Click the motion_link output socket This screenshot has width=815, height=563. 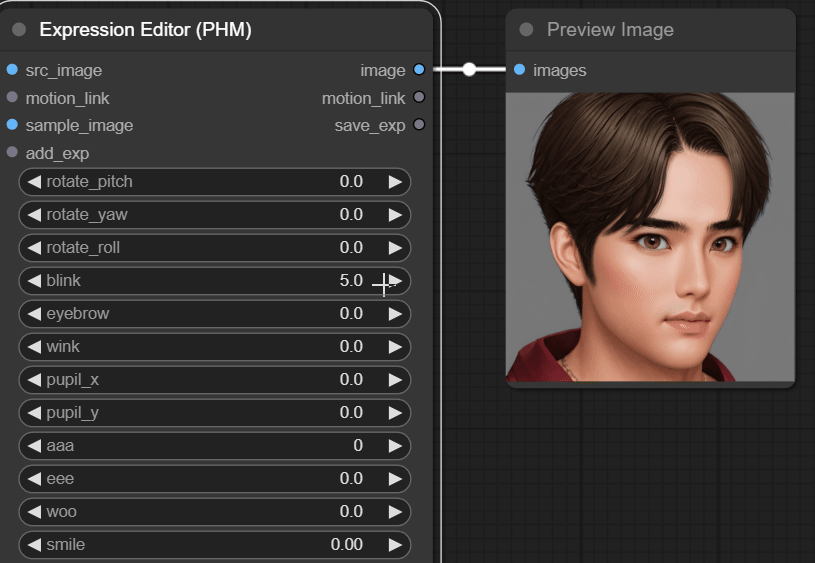419,97
